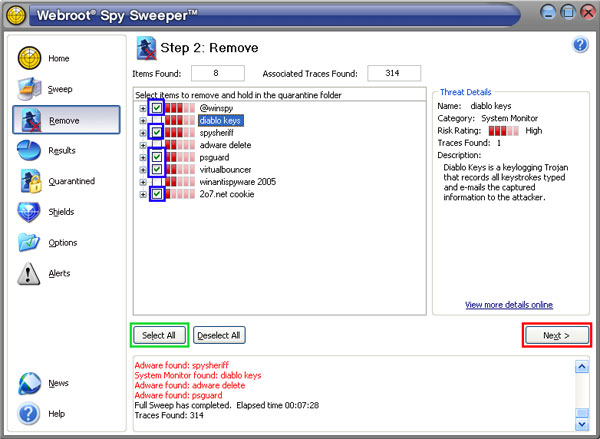600x439 pixels.
Task: Click the Next > button
Action: (x=557, y=335)
